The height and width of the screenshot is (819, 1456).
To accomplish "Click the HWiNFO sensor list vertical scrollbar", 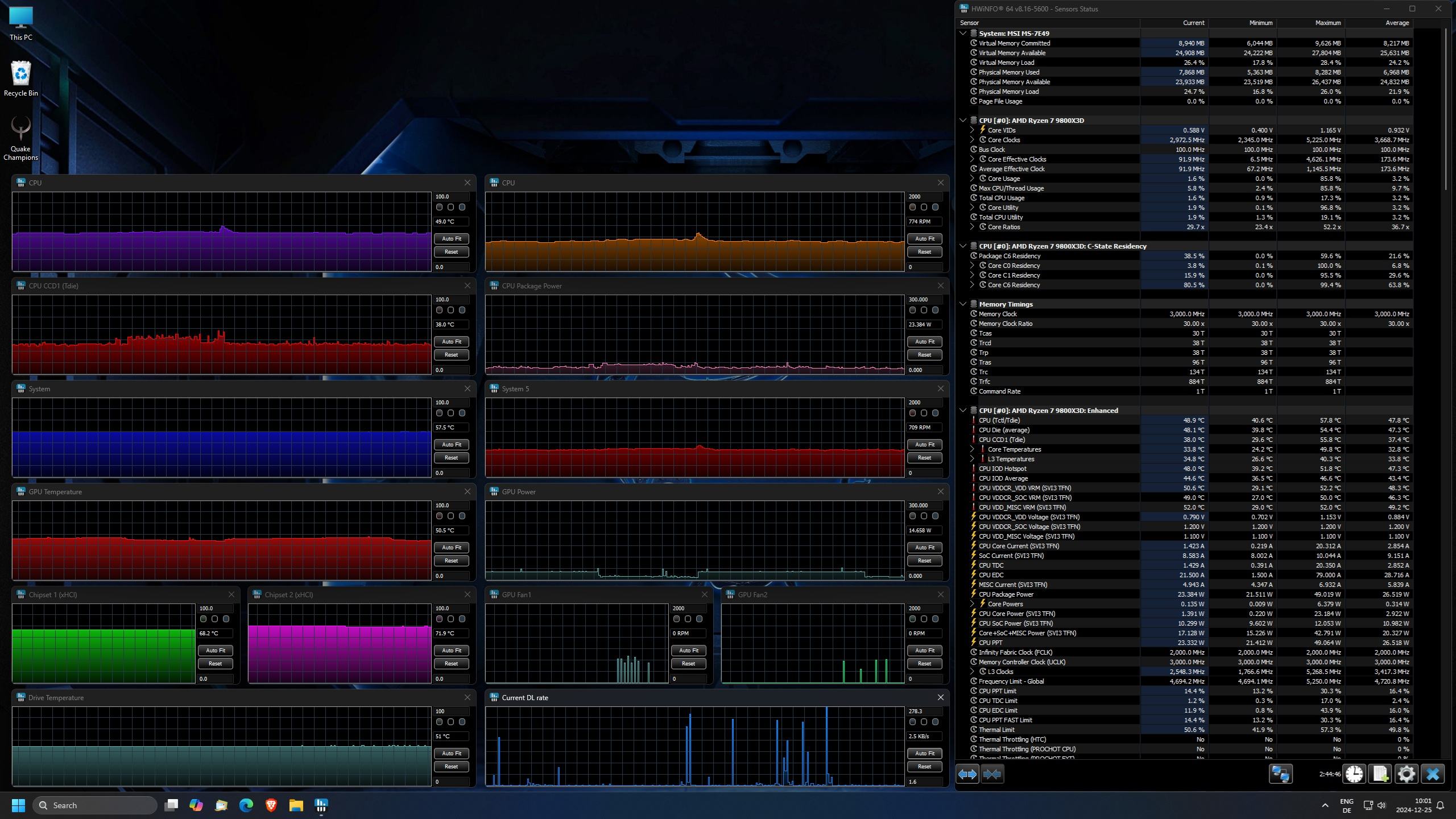I will (x=1447, y=109).
